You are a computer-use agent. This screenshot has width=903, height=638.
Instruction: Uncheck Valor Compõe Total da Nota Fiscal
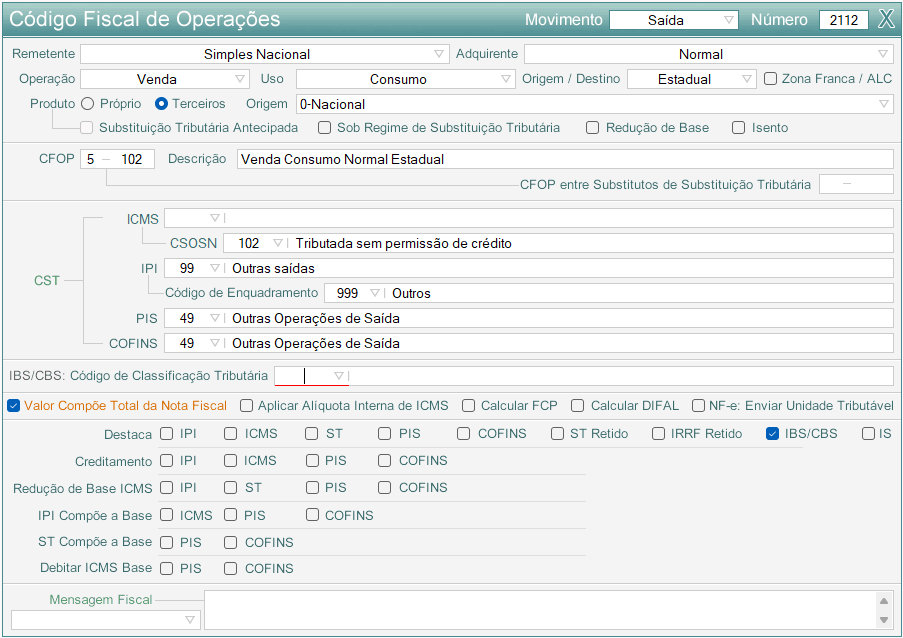pos(13,405)
